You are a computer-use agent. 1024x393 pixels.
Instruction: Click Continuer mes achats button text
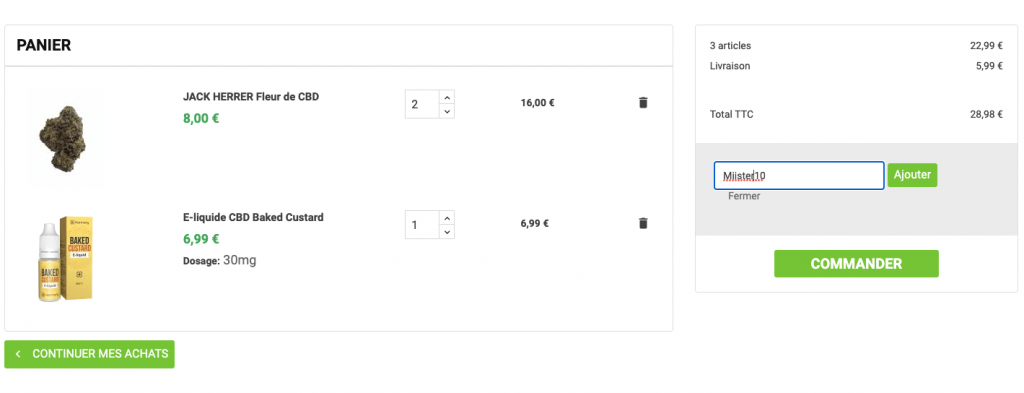[101, 354]
